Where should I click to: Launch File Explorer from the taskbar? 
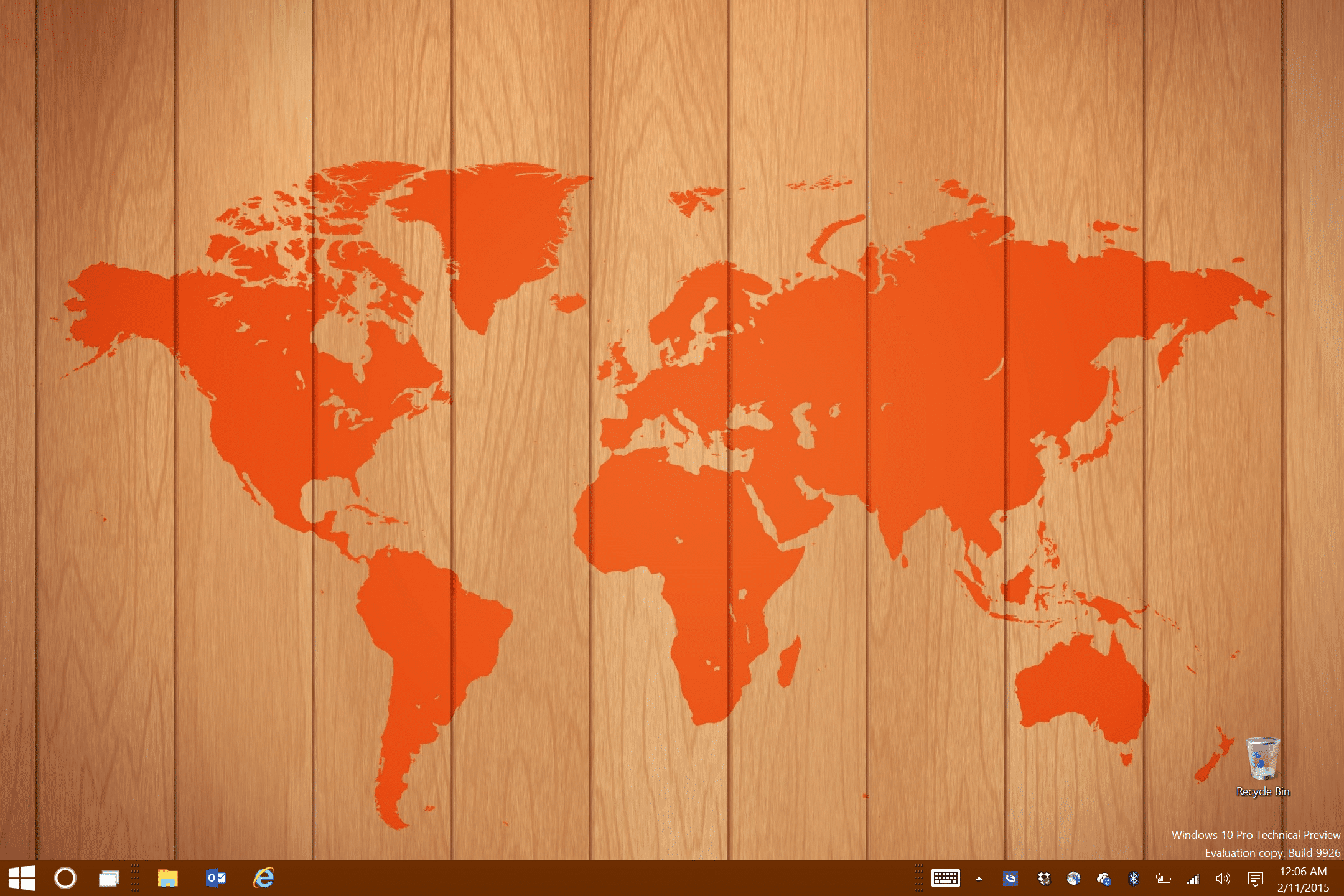[x=167, y=878]
